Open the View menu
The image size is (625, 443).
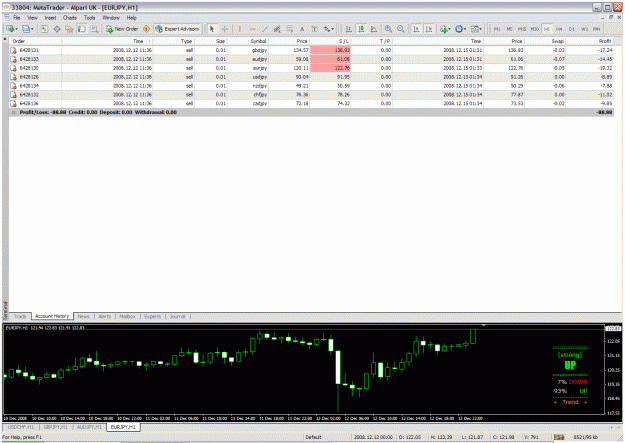click(32, 18)
